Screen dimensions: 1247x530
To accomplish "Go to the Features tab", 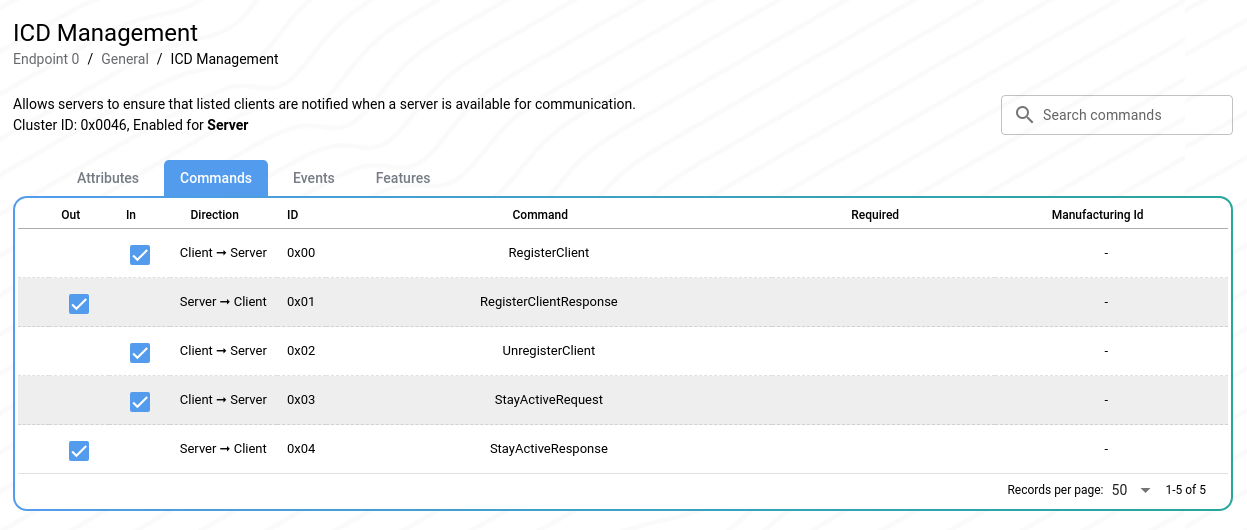I will [403, 178].
